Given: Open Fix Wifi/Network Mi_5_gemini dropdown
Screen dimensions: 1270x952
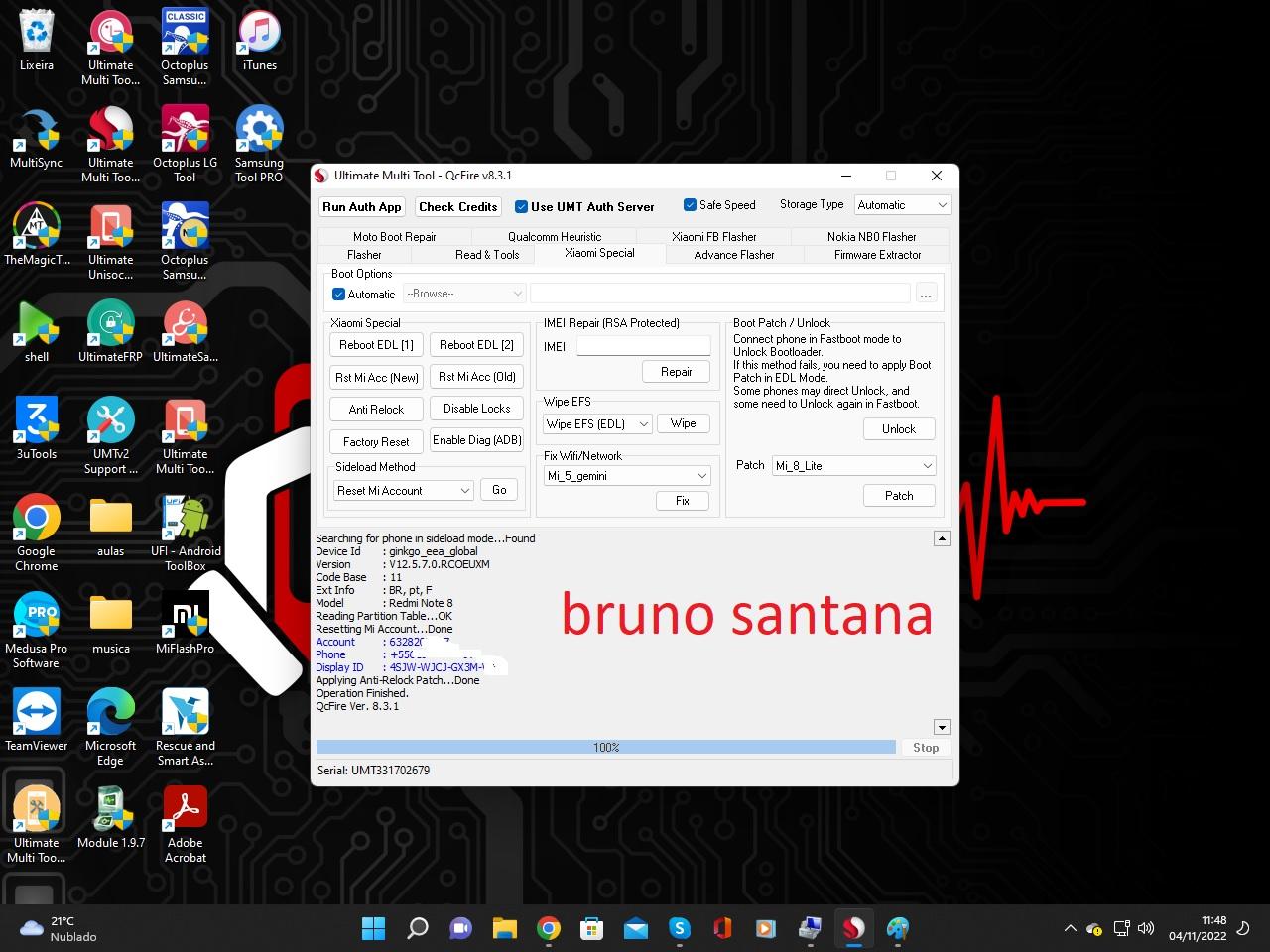Looking at the screenshot, I should [627, 476].
